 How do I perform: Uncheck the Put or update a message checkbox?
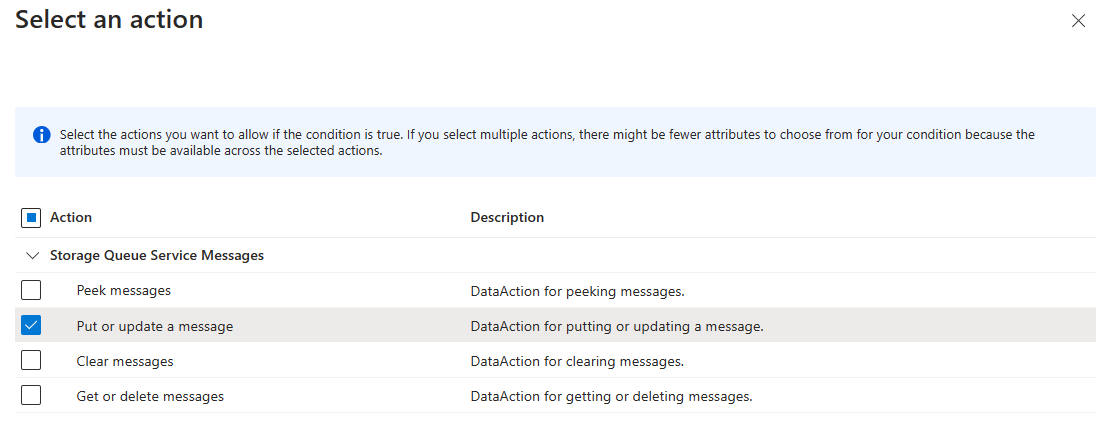click(31, 326)
